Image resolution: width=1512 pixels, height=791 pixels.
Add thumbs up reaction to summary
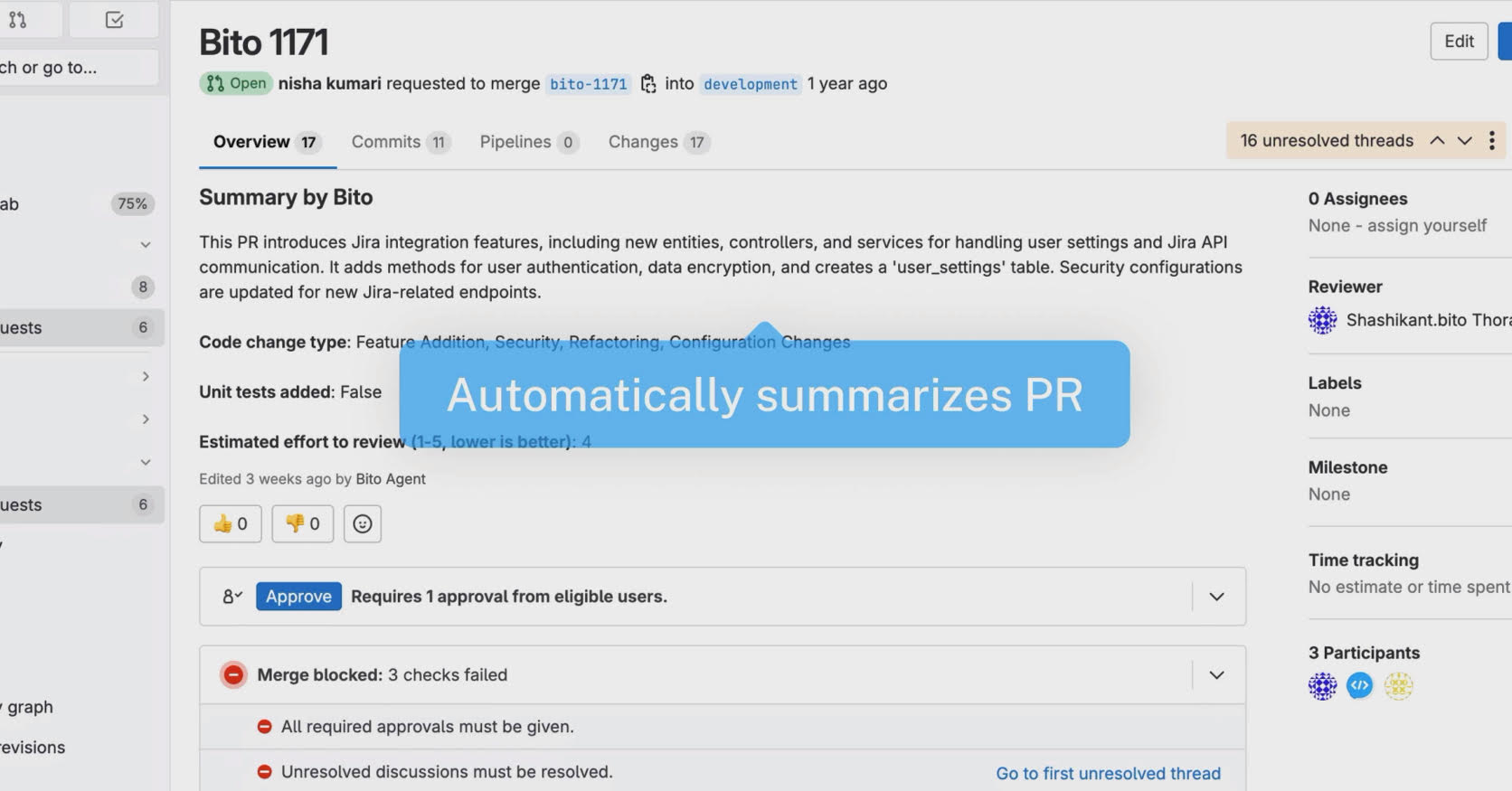pyautogui.click(x=231, y=523)
